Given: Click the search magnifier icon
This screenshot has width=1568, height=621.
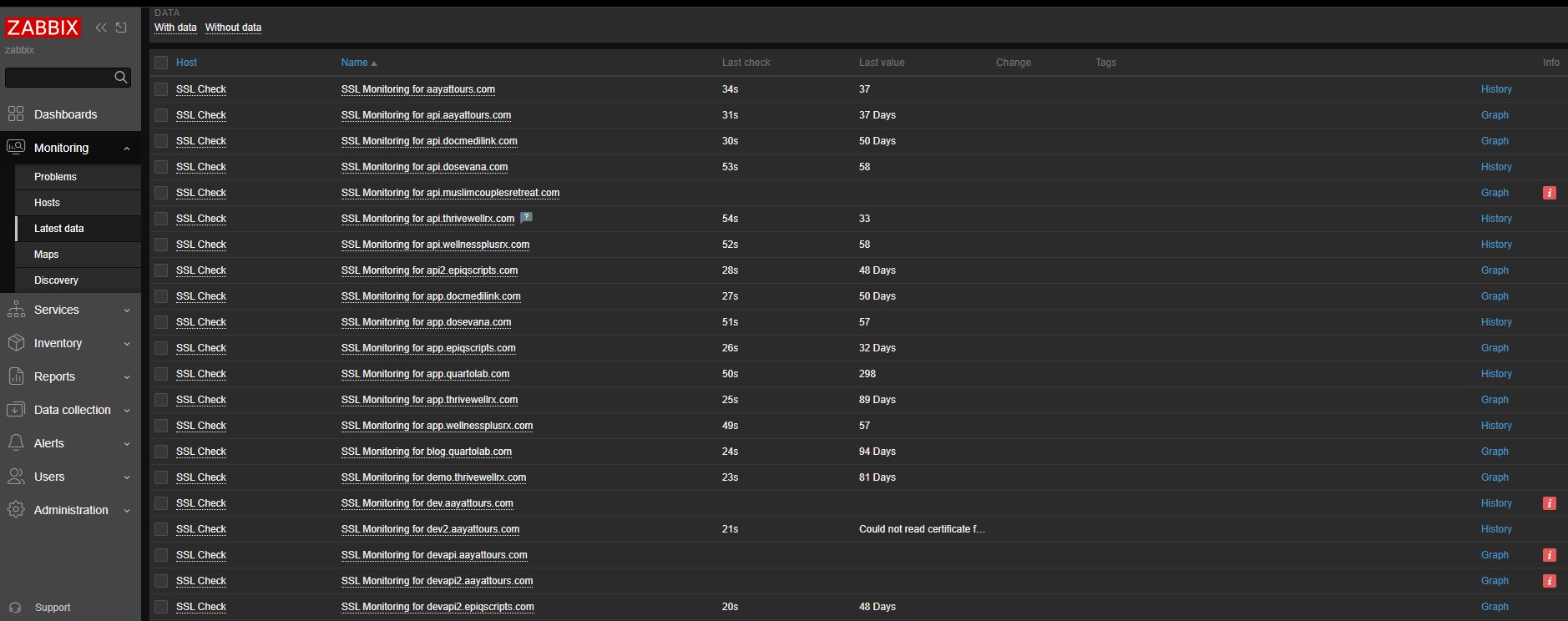Looking at the screenshot, I should 121,78.
